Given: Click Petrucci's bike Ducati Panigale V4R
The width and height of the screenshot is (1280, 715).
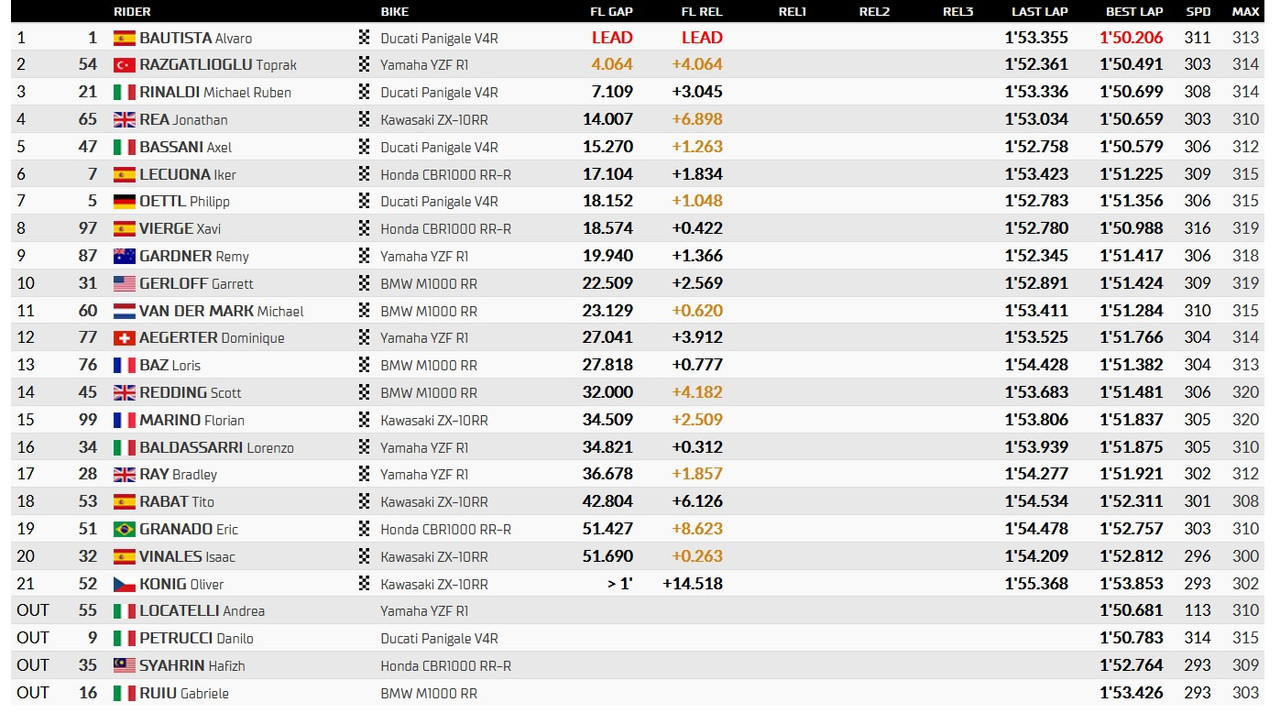Looking at the screenshot, I should click(439, 638).
